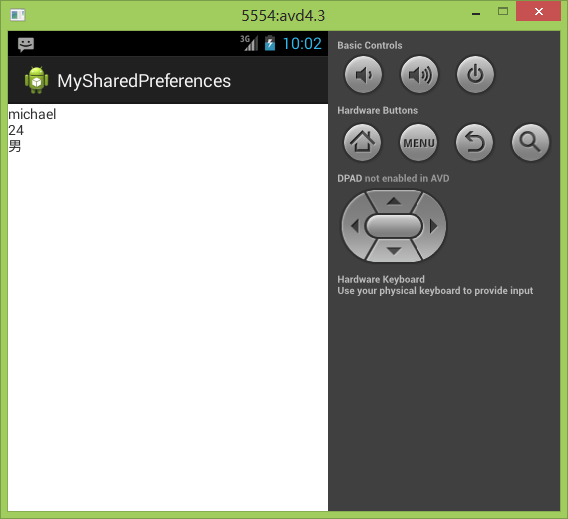
Task: Push the DPAD left arrow
Action: (354, 226)
